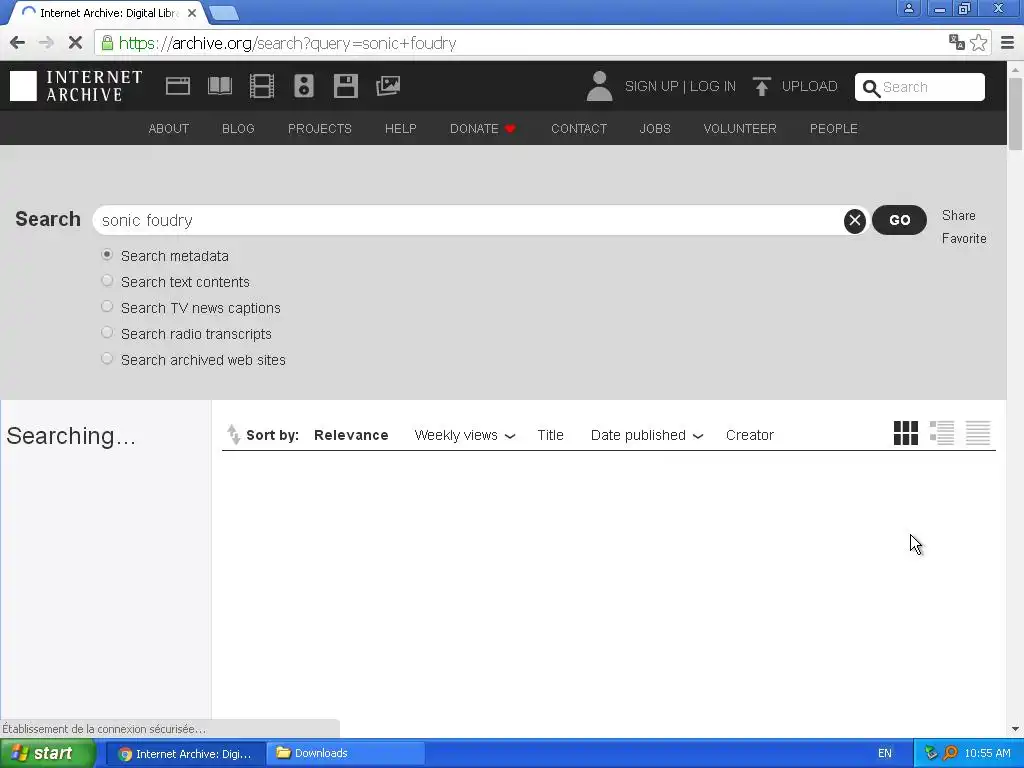The width and height of the screenshot is (1024, 768).
Task: Sort results by Title
Action: click(x=550, y=435)
